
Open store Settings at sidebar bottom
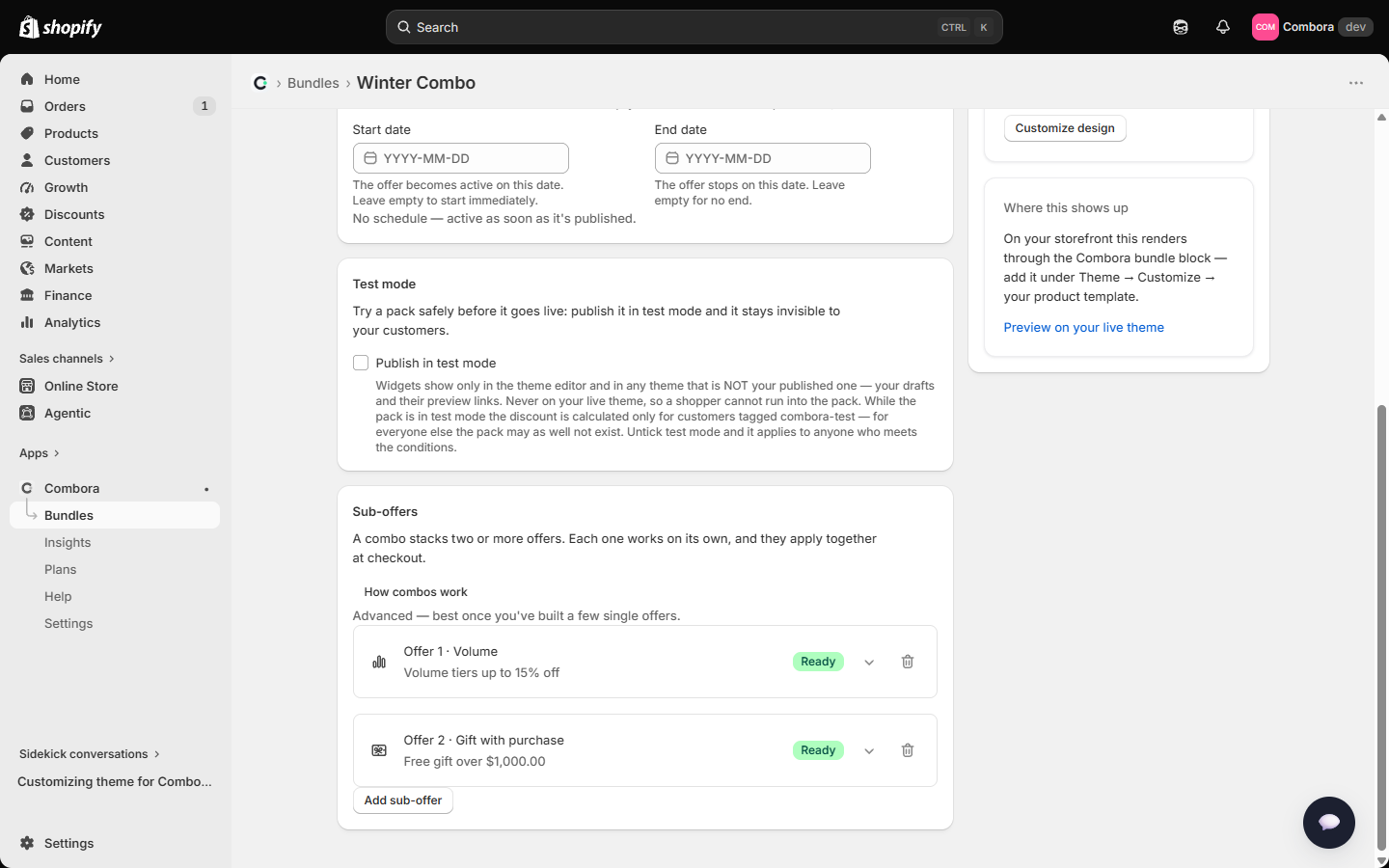(115, 843)
